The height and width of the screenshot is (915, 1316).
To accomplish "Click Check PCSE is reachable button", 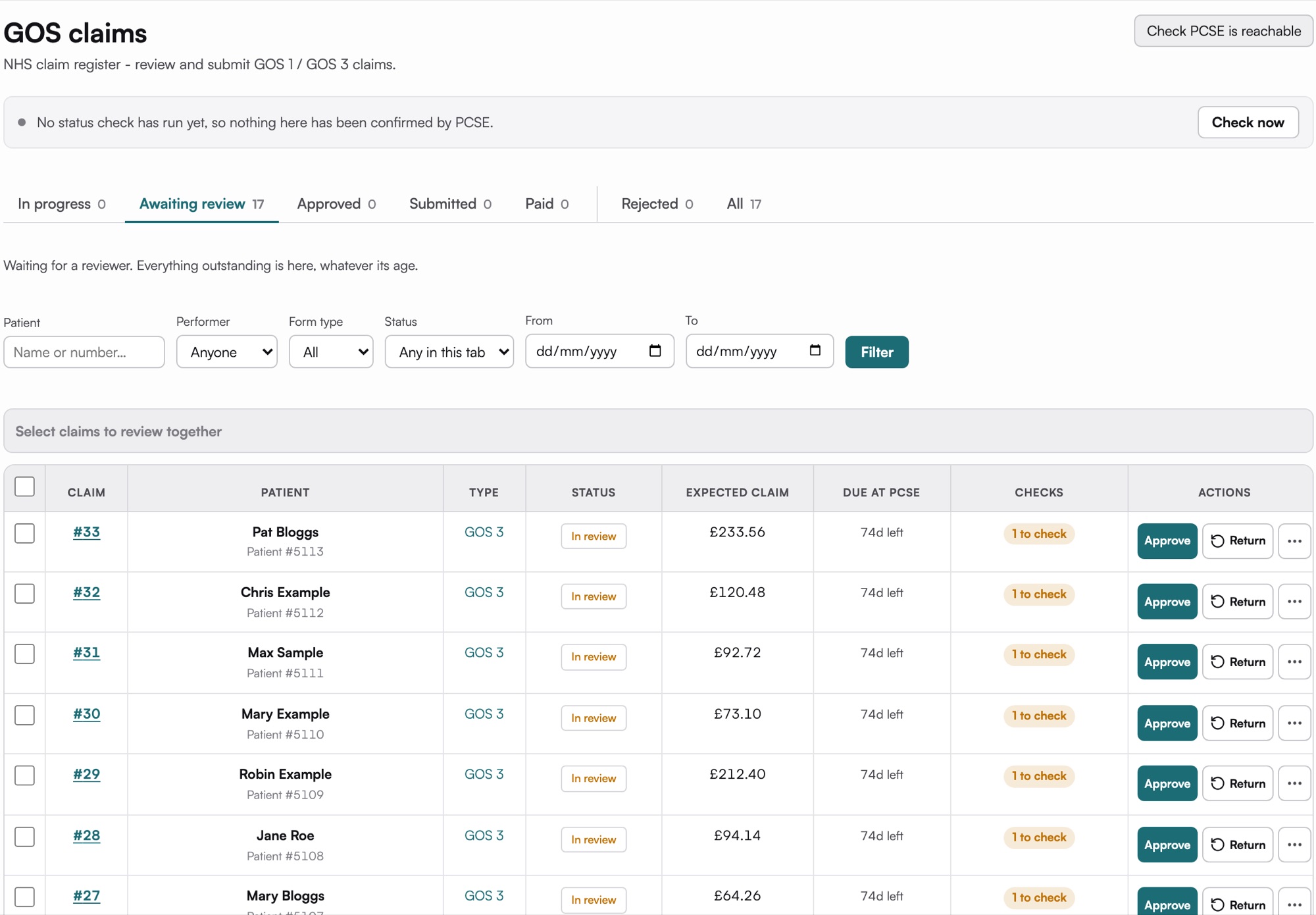I will pyautogui.click(x=1223, y=31).
